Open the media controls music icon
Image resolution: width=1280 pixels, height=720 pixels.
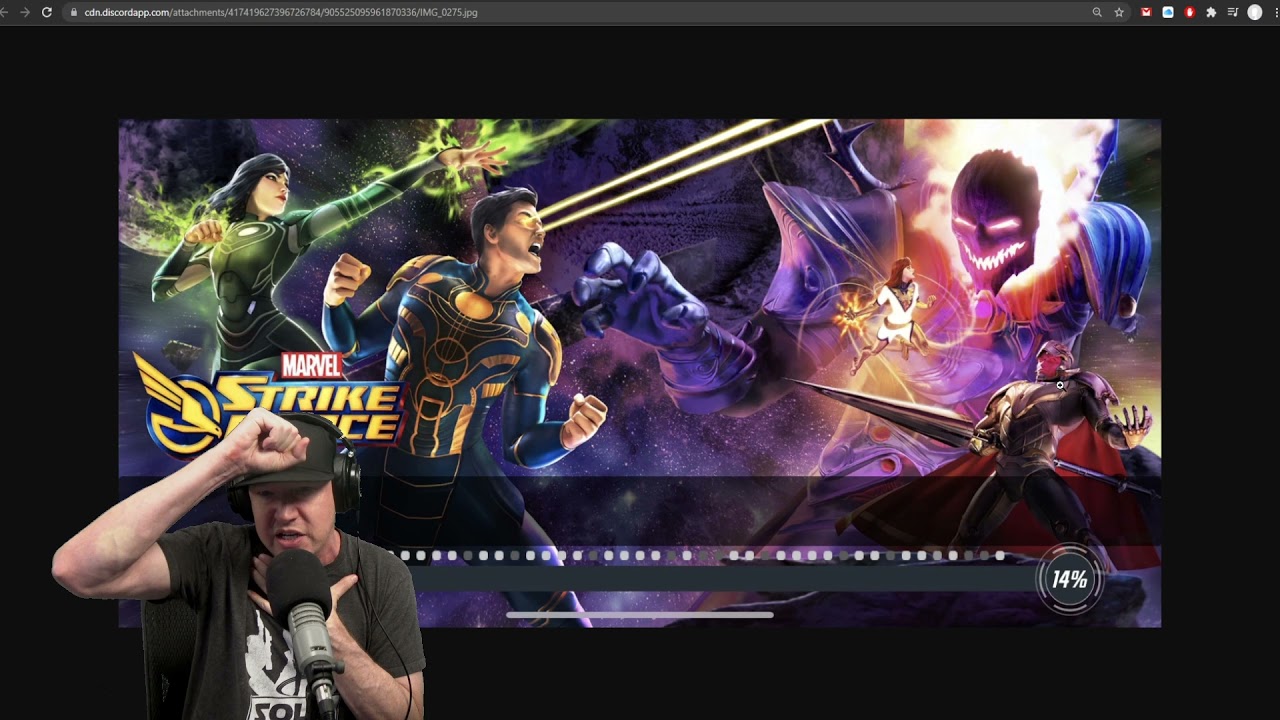pos(1232,12)
